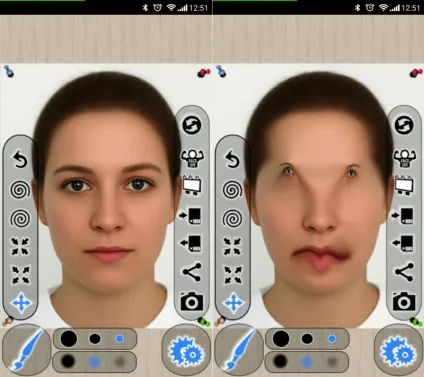Tap alarm clock status icon above warped face

pyautogui.click(x=369, y=7)
